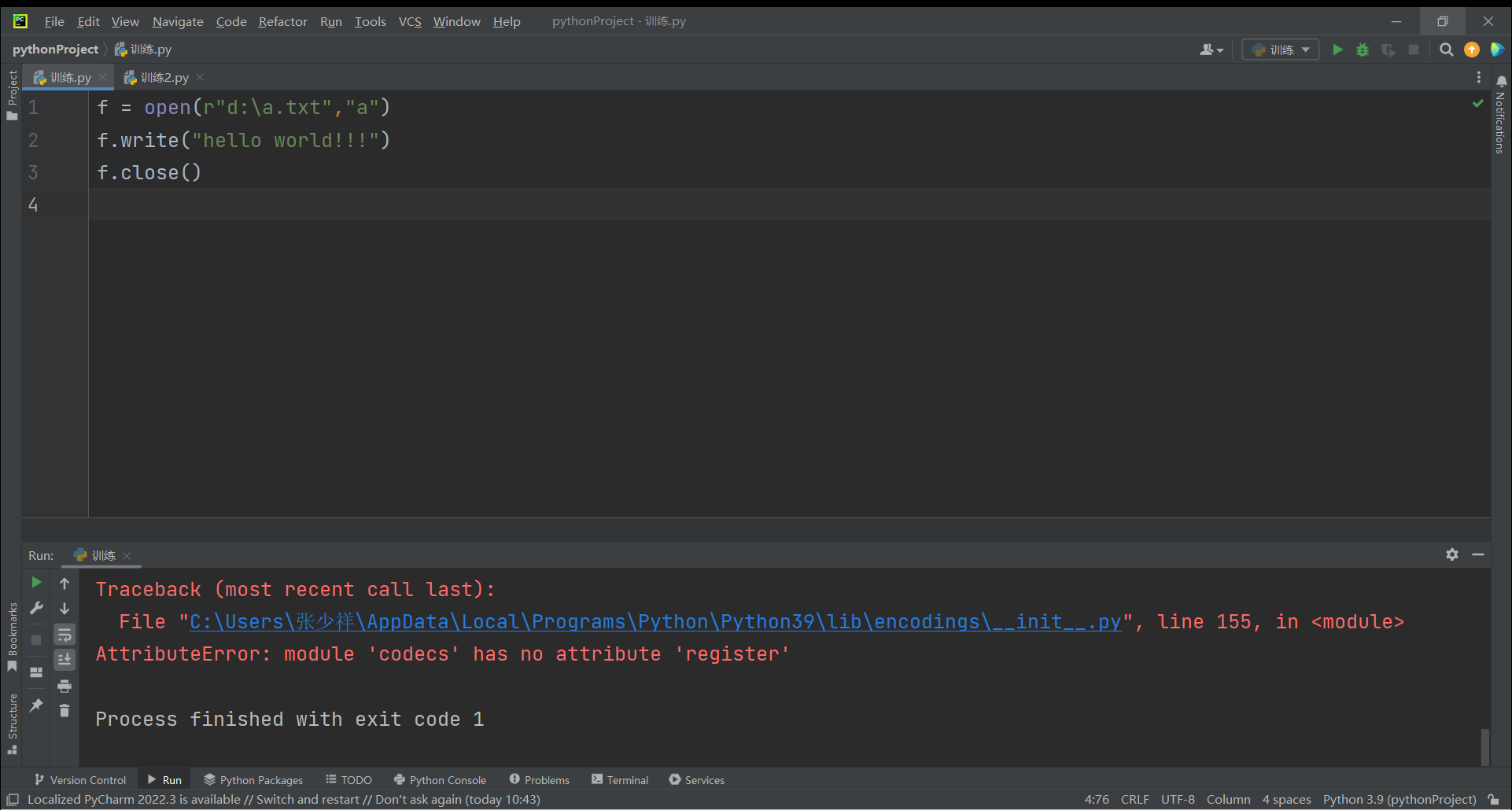Open line:column 4:76 go-to widget
Image resolution: width=1512 pixels, height=810 pixels.
[1097, 799]
